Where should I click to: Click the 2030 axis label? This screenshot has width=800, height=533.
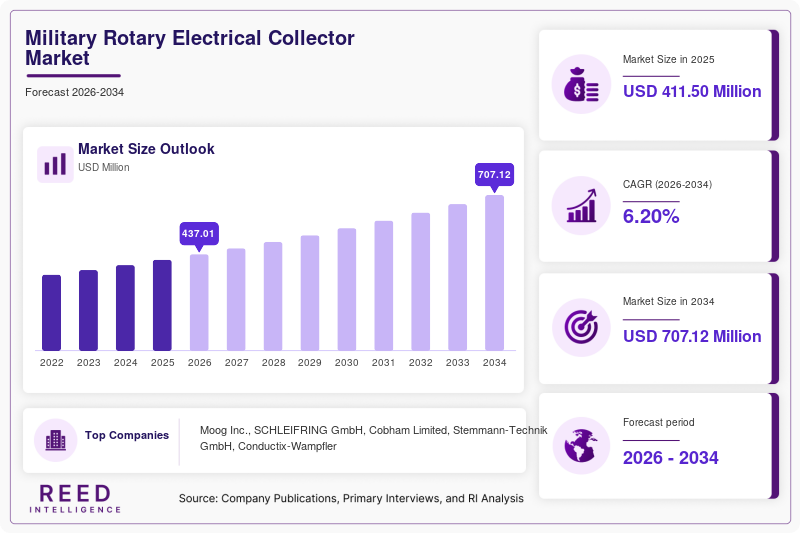(x=347, y=363)
